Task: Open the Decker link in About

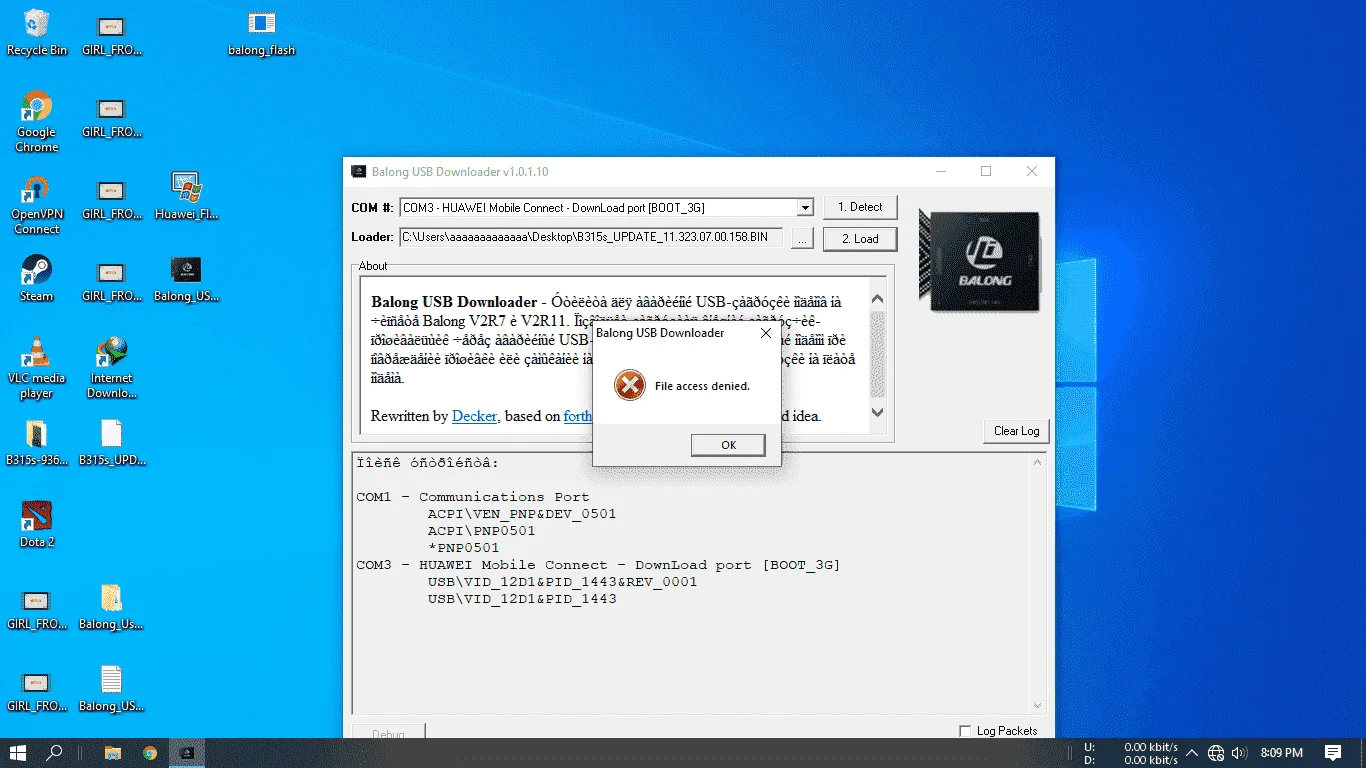Action: pyautogui.click(x=474, y=416)
